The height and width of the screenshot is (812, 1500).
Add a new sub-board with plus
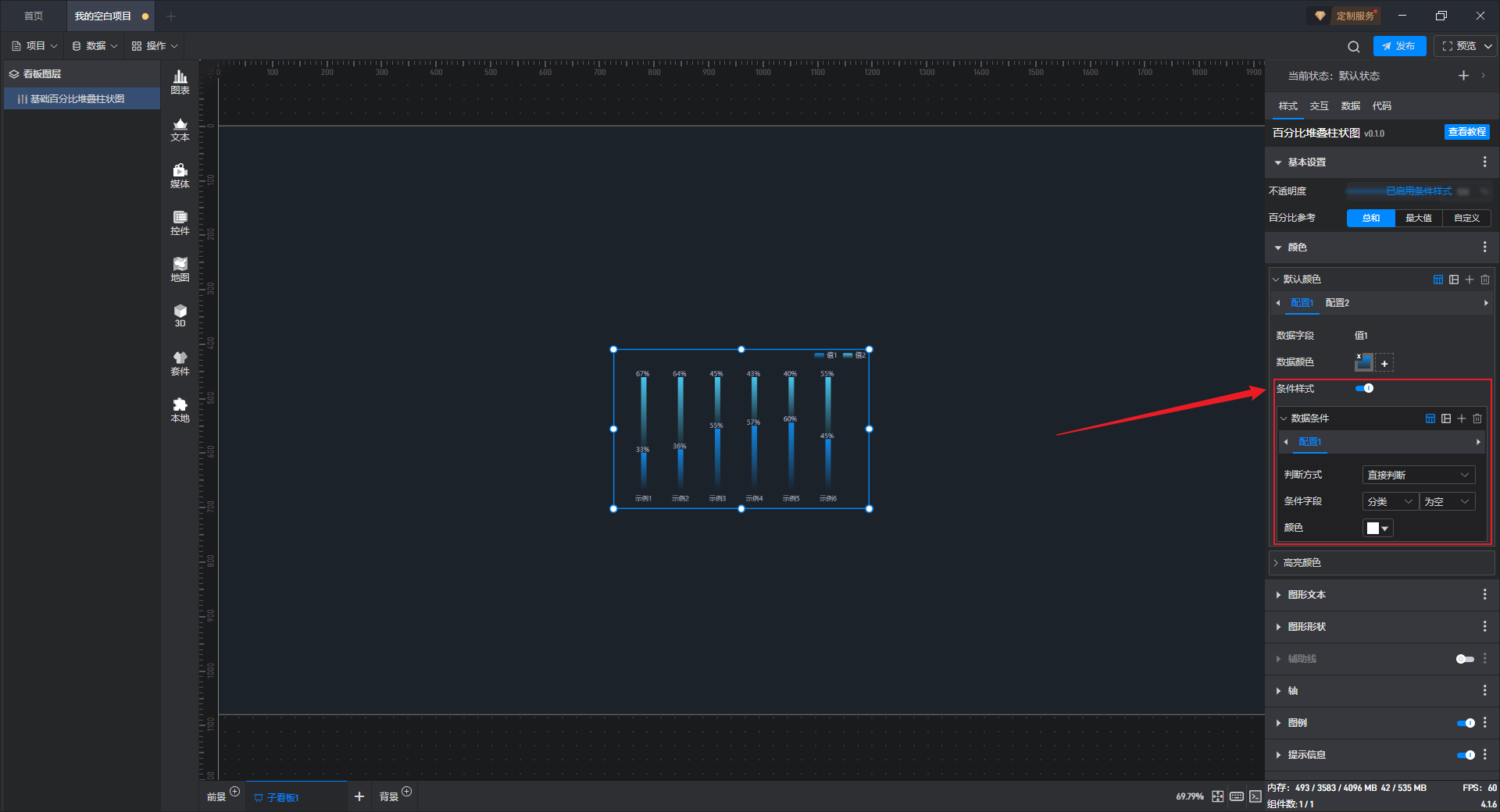(359, 796)
